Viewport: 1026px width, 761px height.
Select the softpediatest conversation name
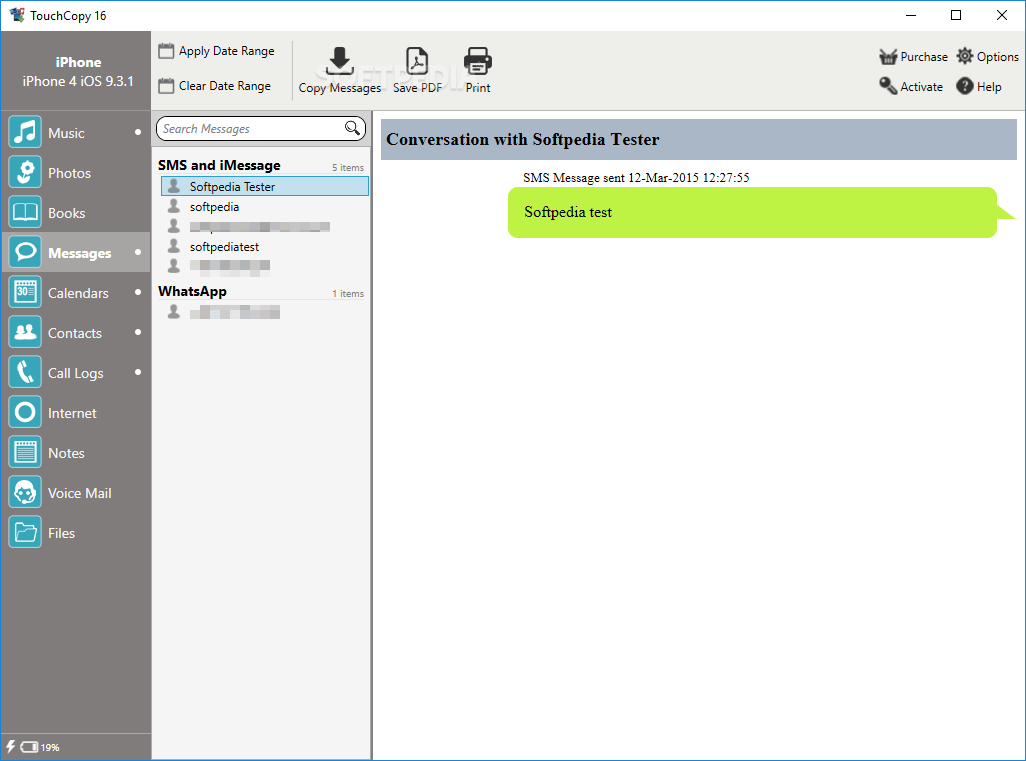tap(224, 247)
